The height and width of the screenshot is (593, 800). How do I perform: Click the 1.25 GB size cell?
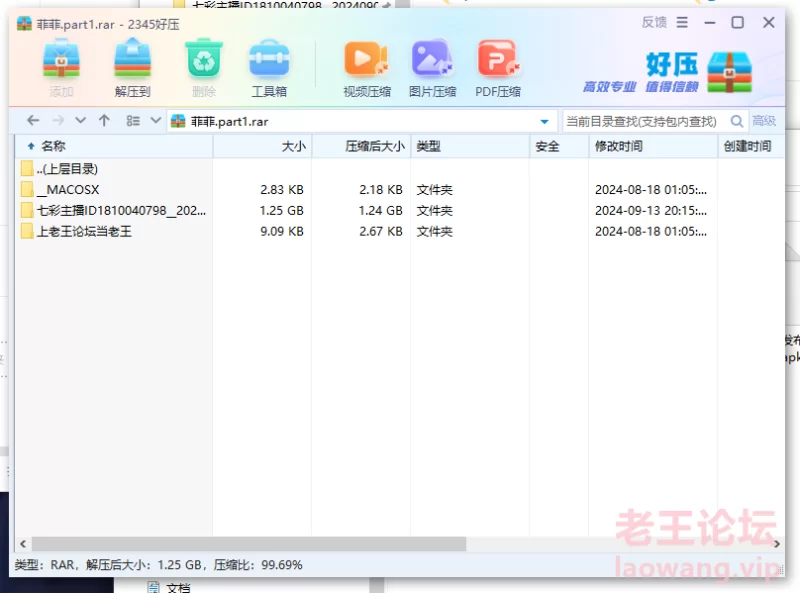pos(282,210)
